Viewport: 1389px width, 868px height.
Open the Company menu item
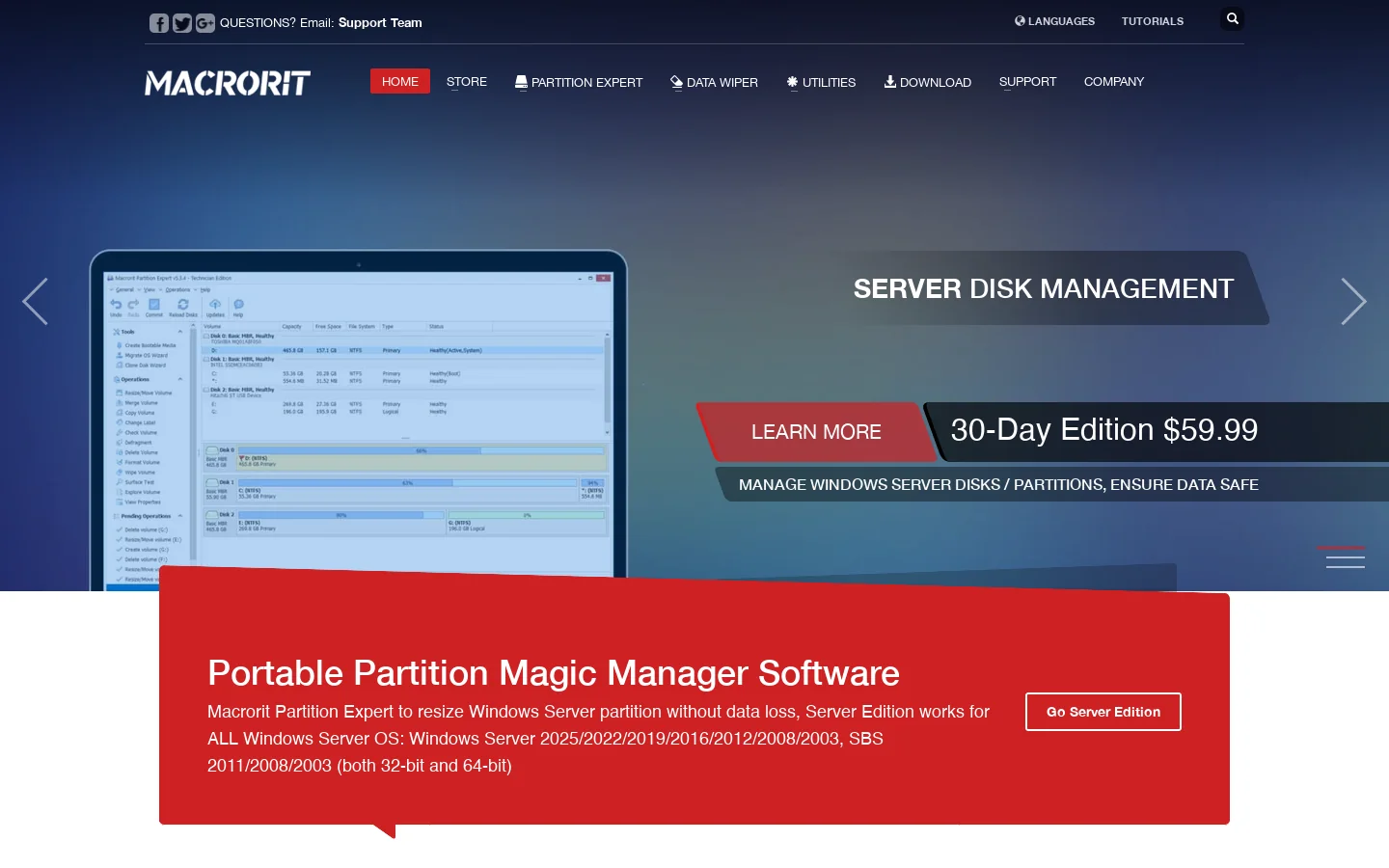click(1114, 82)
